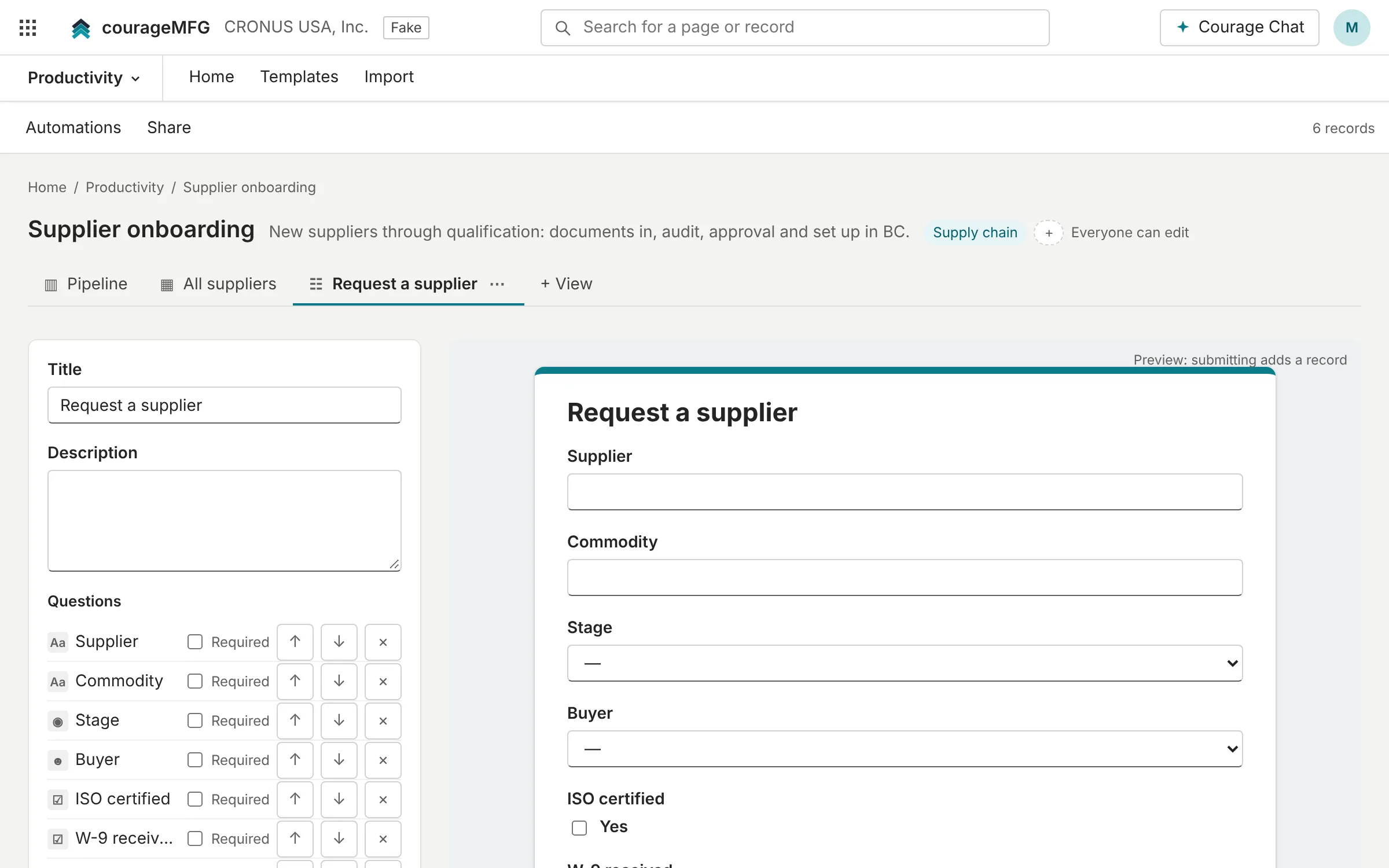Click the form Title input field
This screenshot has width=1389, height=868.
[x=225, y=405]
